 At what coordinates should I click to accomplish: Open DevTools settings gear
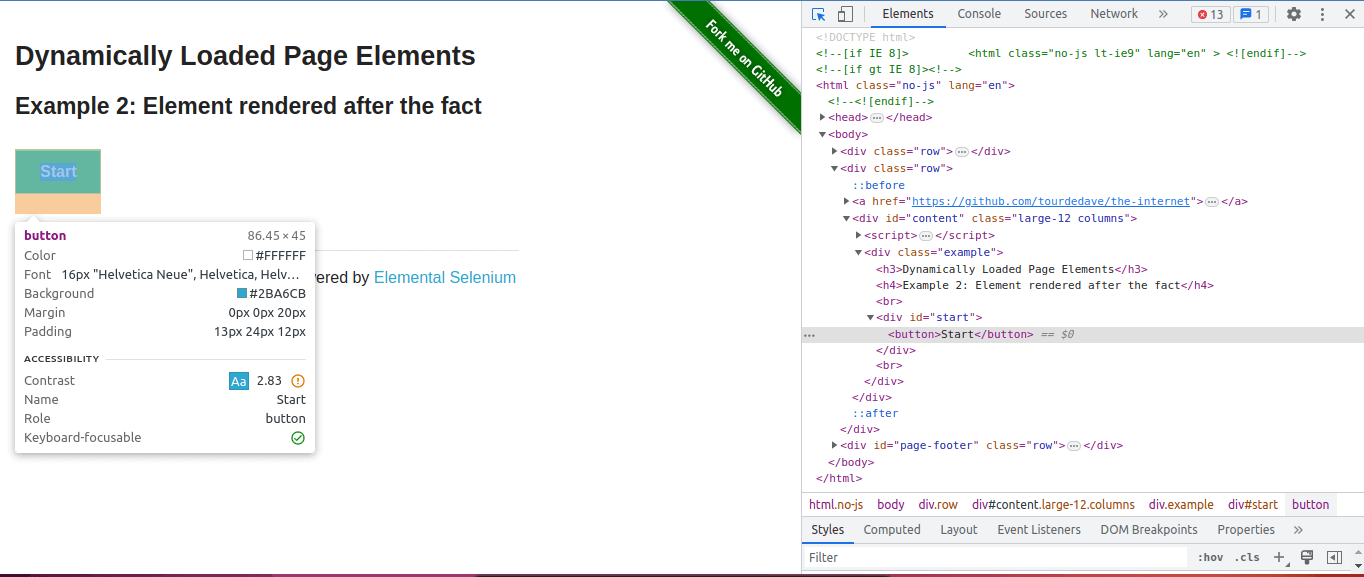[1294, 14]
